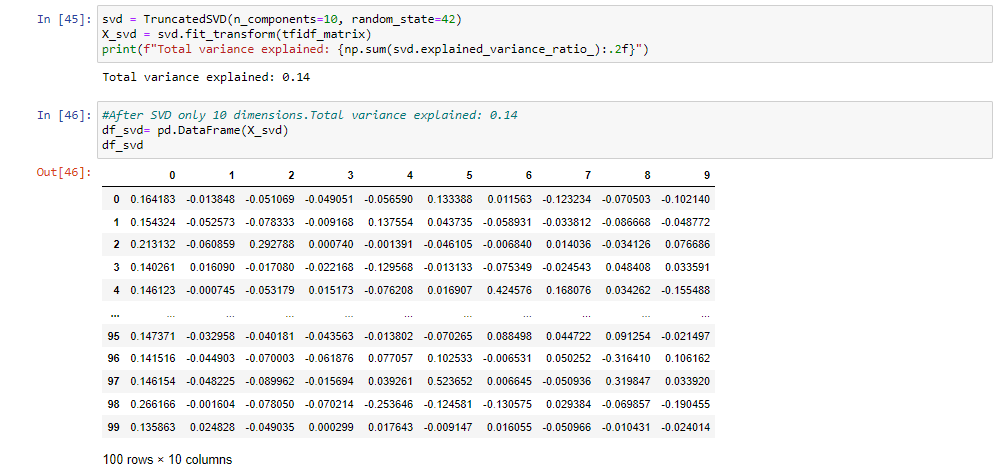998x472 pixels.
Task: Click row index 95
Action: (x=113, y=336)
